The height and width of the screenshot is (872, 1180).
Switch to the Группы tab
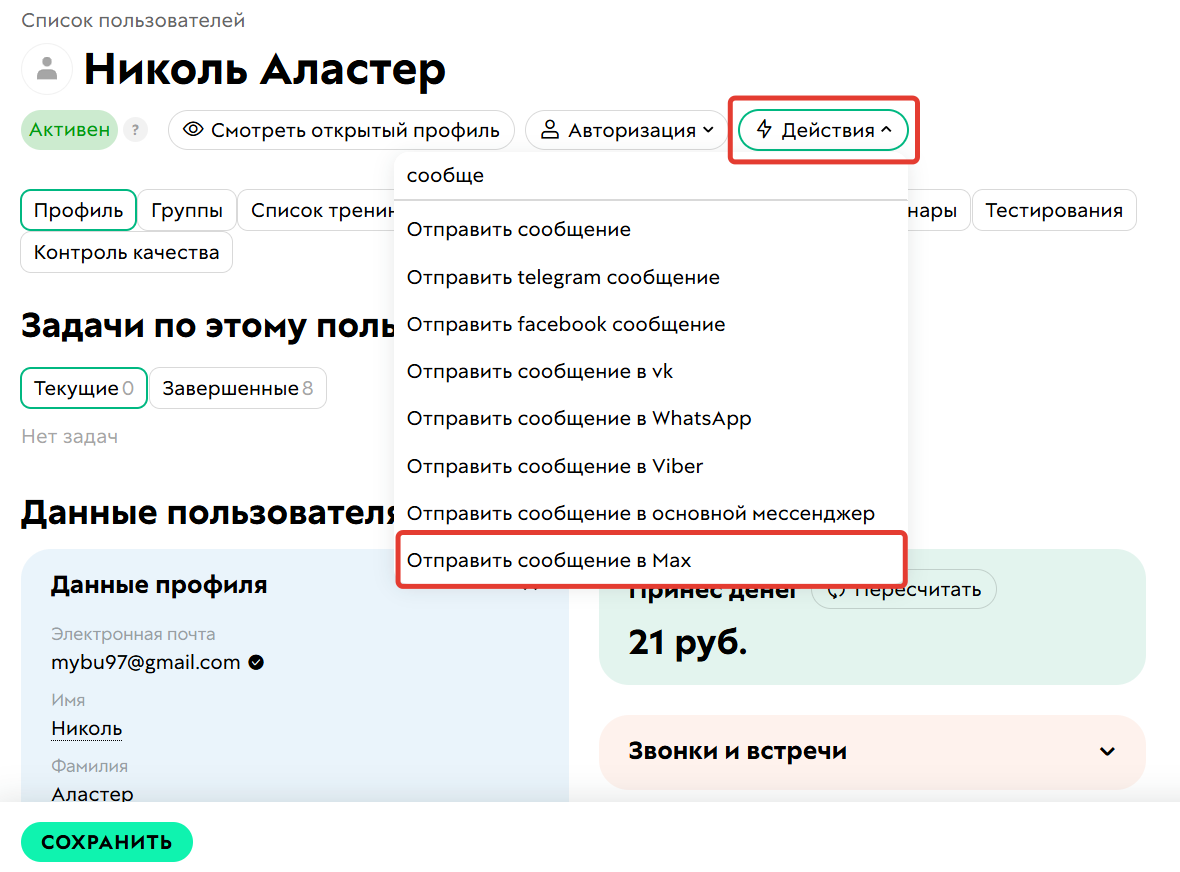tap(186, 210)
